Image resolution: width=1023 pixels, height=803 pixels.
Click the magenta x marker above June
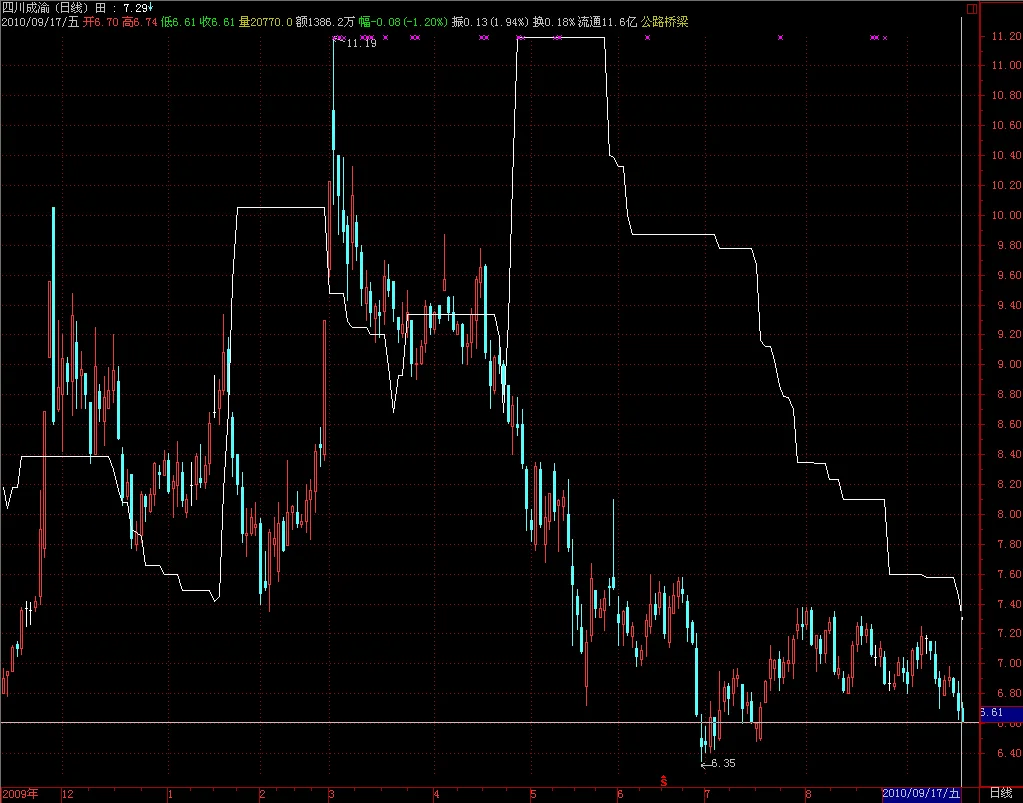pos(647,37)
